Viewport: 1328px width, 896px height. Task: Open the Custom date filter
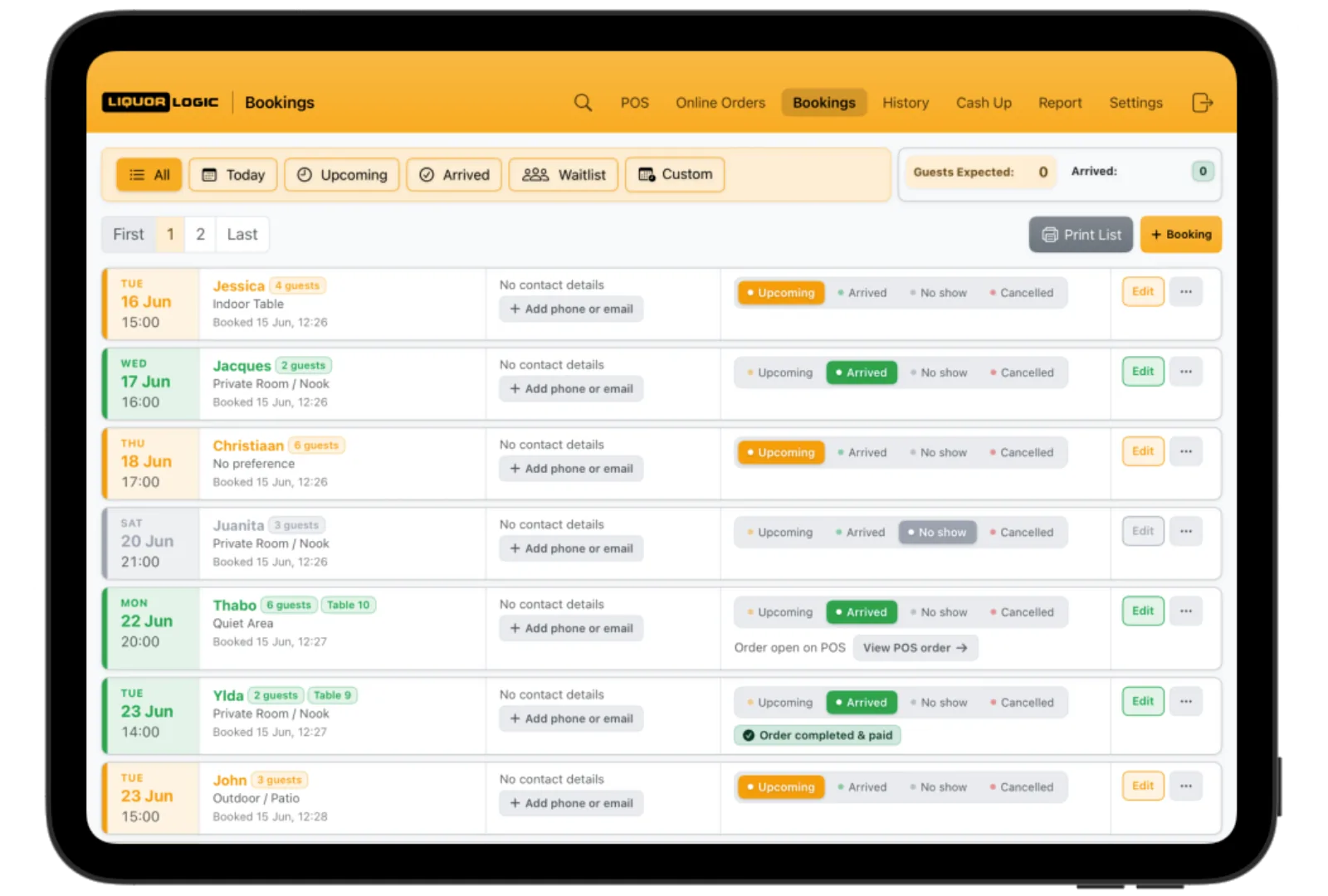pyautogui.click(x=675, y=175)
